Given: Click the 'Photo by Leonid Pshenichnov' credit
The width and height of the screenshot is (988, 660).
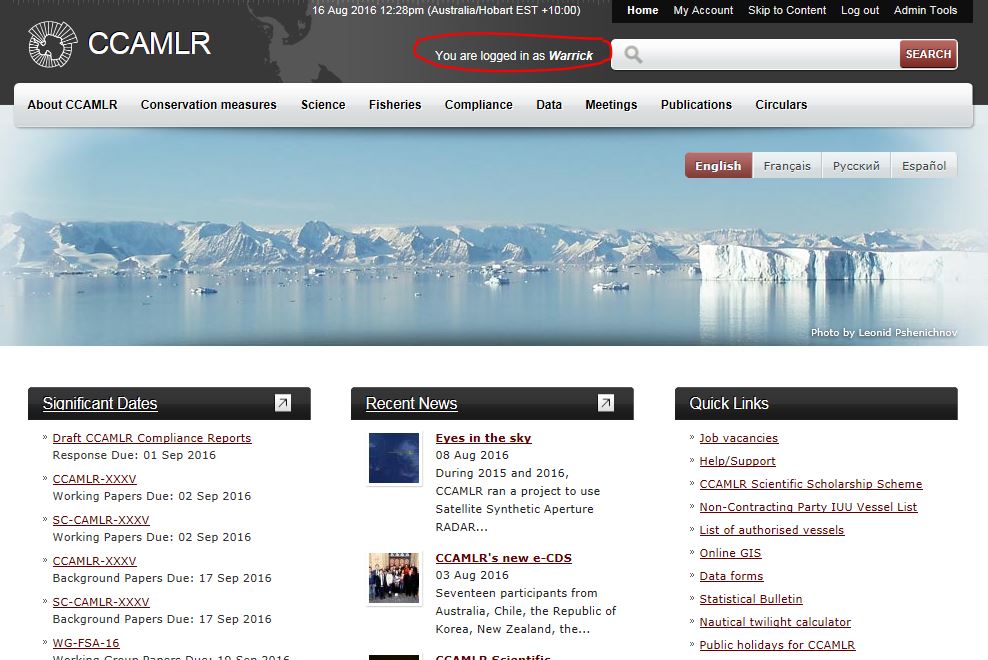Looking at the screenshot, I should (x=883, y=332).
